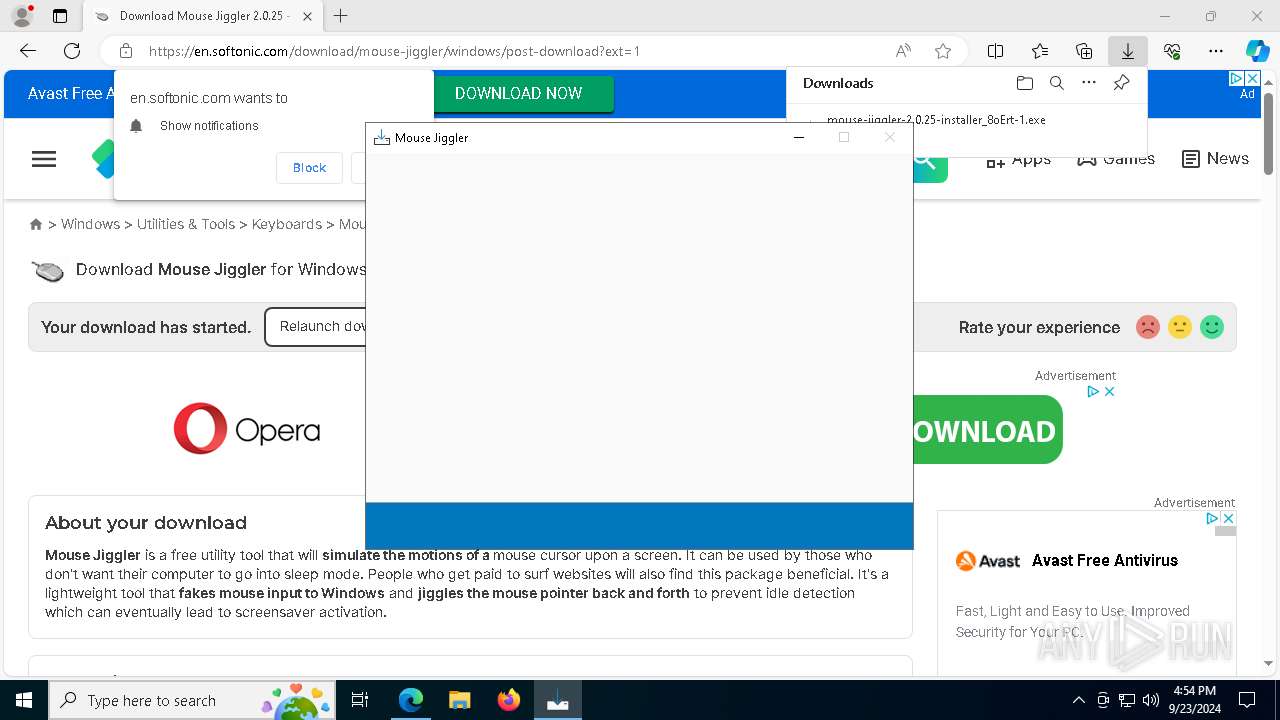Go to Softonic home breadcrumb icon
1280x720 pixels.
tap(36, 224)
